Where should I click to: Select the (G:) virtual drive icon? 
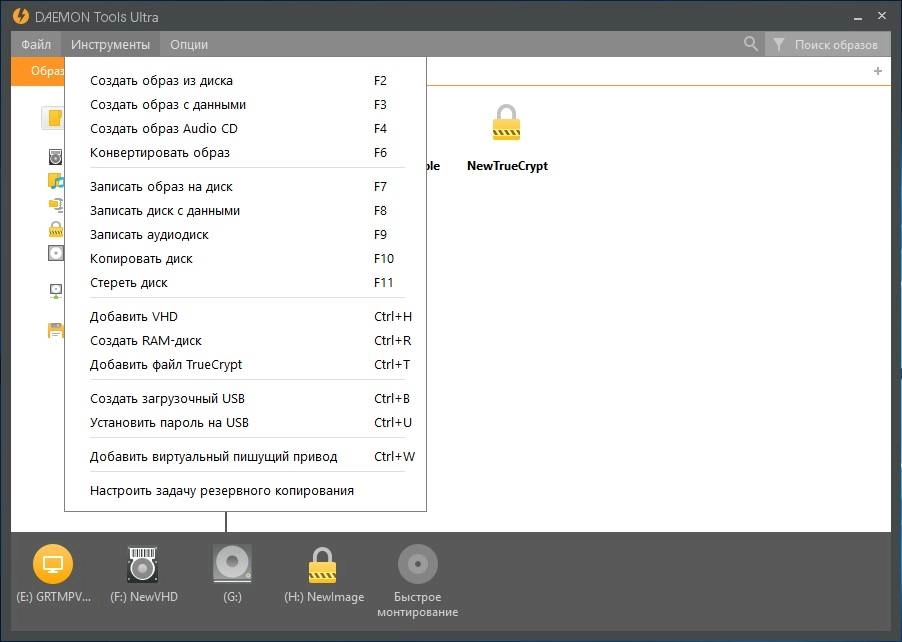232,564
